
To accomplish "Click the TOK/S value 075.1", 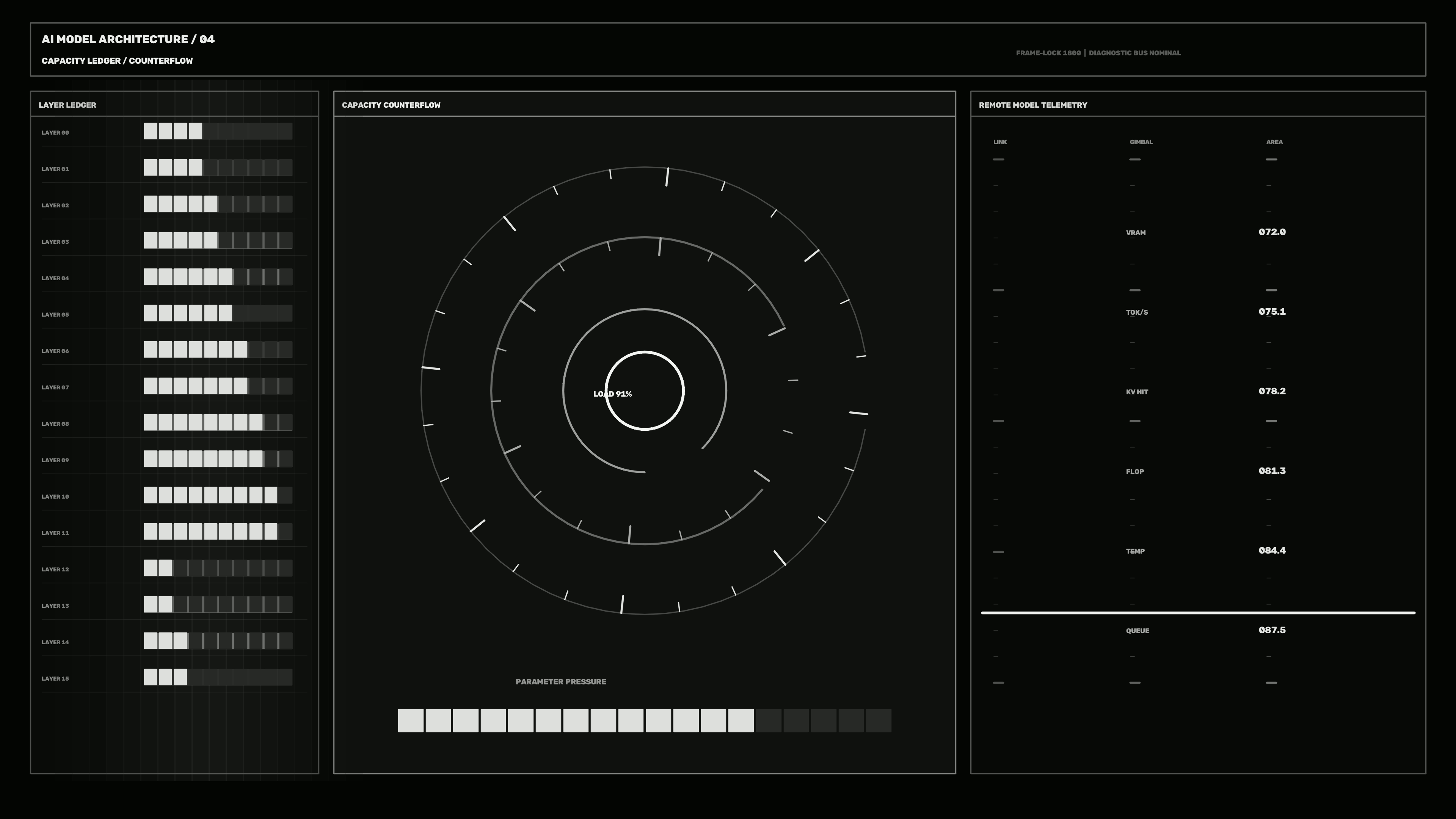I will click(1272, 311).
